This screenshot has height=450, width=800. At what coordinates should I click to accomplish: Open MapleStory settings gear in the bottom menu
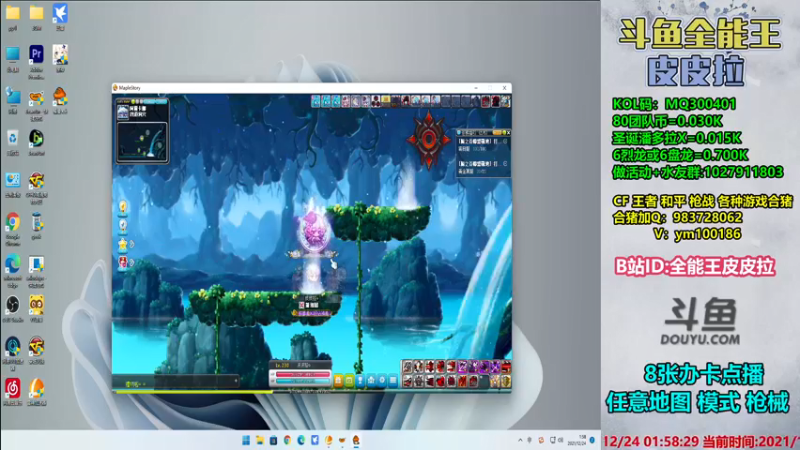pyautogui.click(x=382, y=381)
